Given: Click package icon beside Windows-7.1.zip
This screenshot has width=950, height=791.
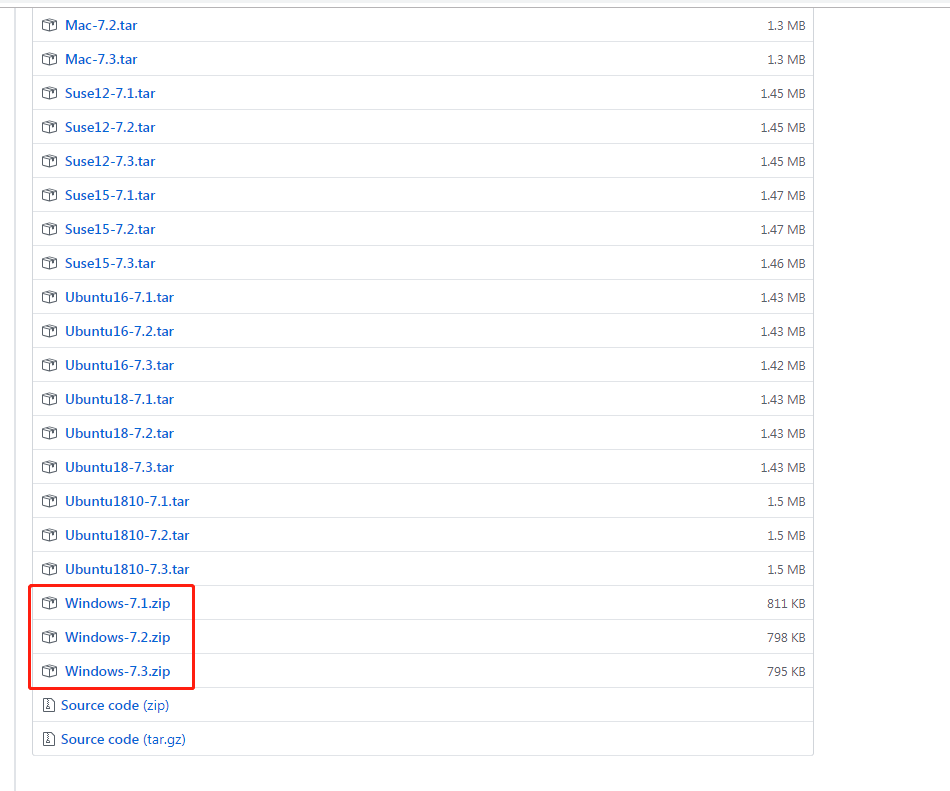Looking at the screenshot, I should (x=49, y=603).
